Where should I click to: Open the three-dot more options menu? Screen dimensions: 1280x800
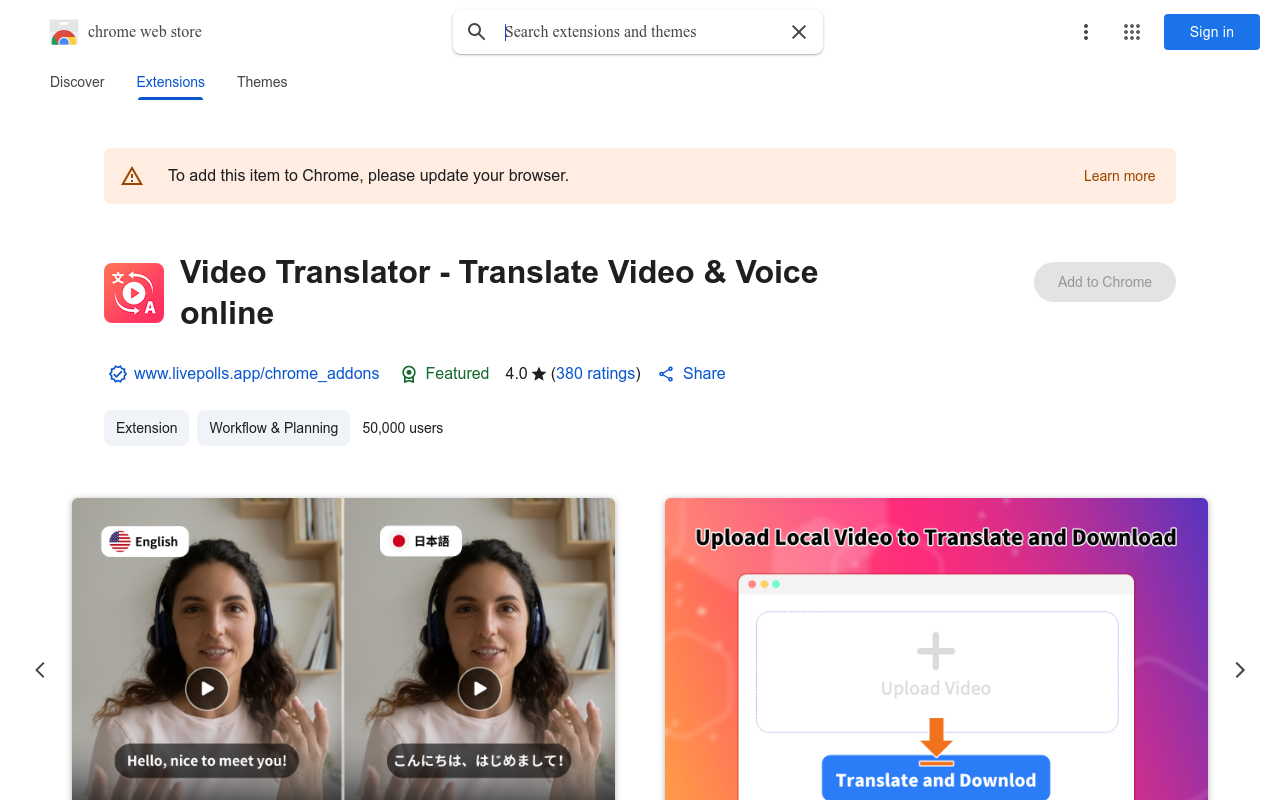[x=1086, y=32]
